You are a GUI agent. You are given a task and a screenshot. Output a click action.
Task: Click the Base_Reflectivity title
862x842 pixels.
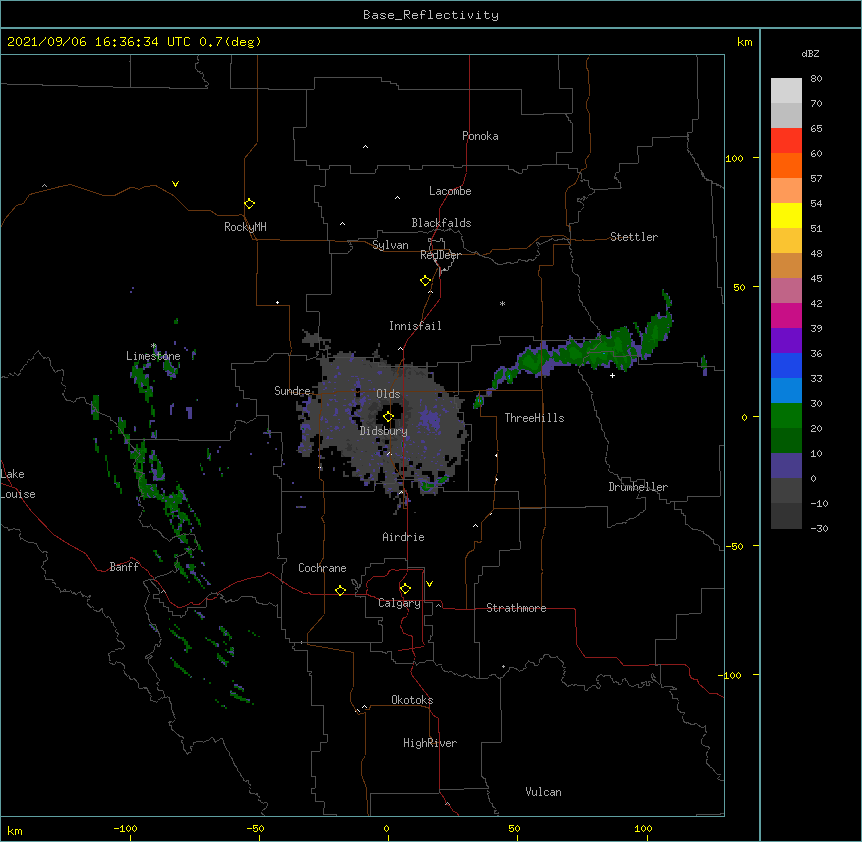point(431,15)
